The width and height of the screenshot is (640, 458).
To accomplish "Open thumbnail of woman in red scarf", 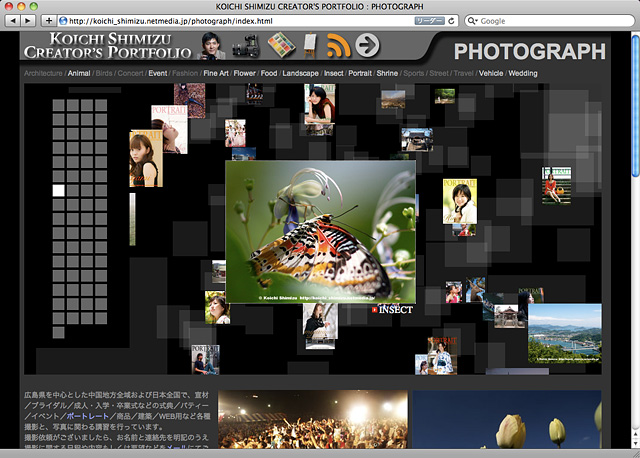I will coord(320,104).
